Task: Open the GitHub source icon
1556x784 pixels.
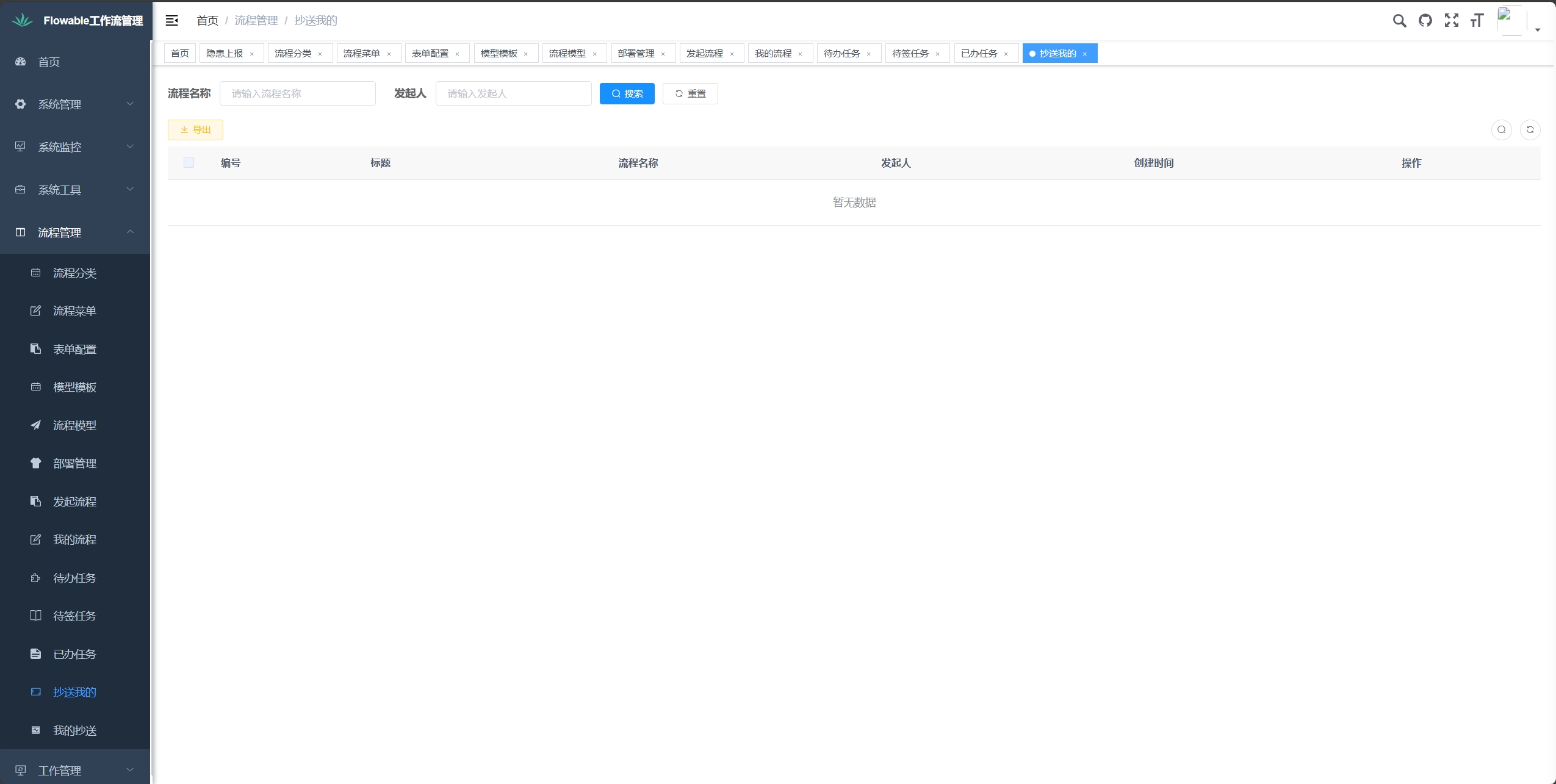Action: 1425,21
